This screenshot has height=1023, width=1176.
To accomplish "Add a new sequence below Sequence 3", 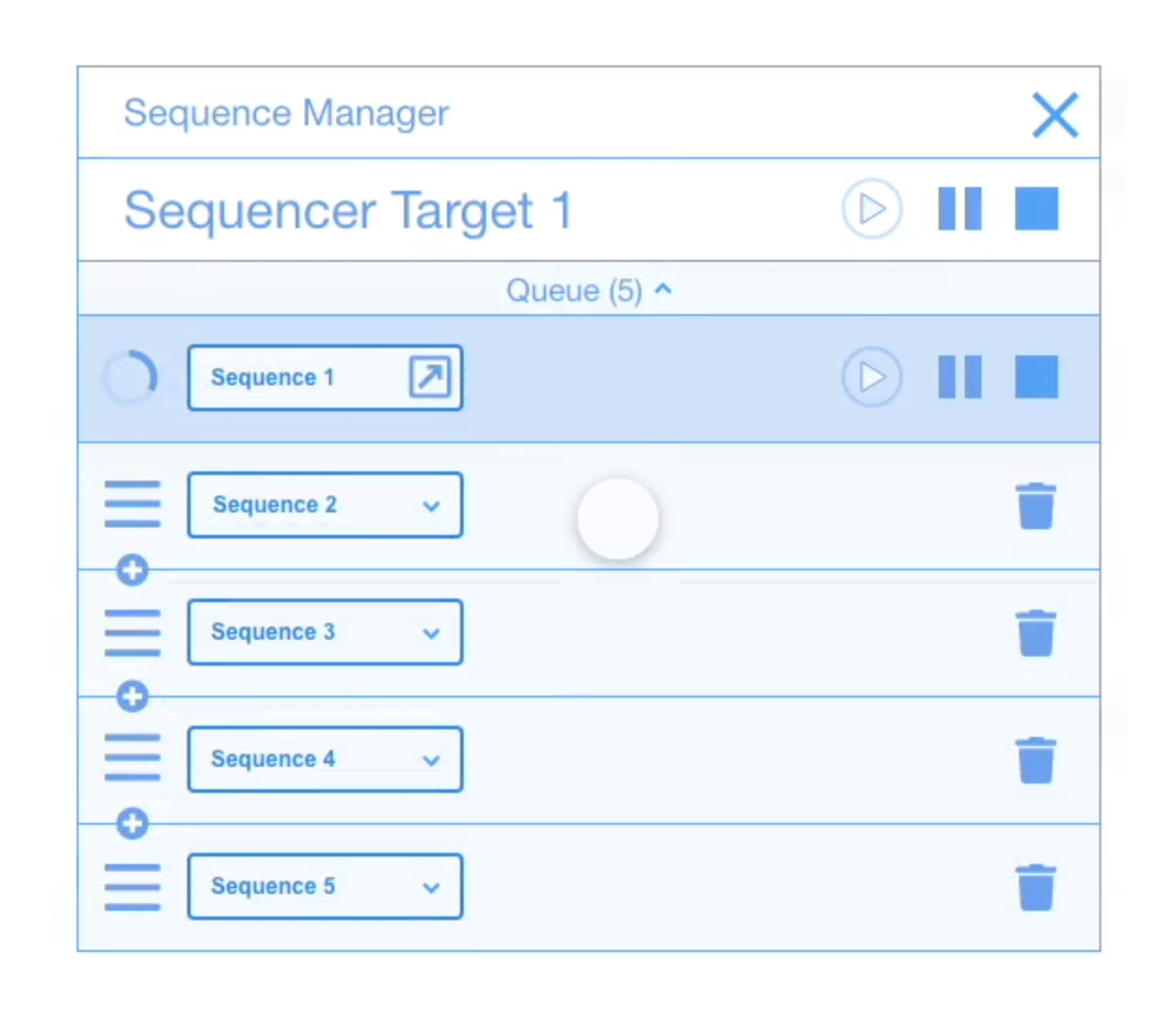I will coord(132,697).
